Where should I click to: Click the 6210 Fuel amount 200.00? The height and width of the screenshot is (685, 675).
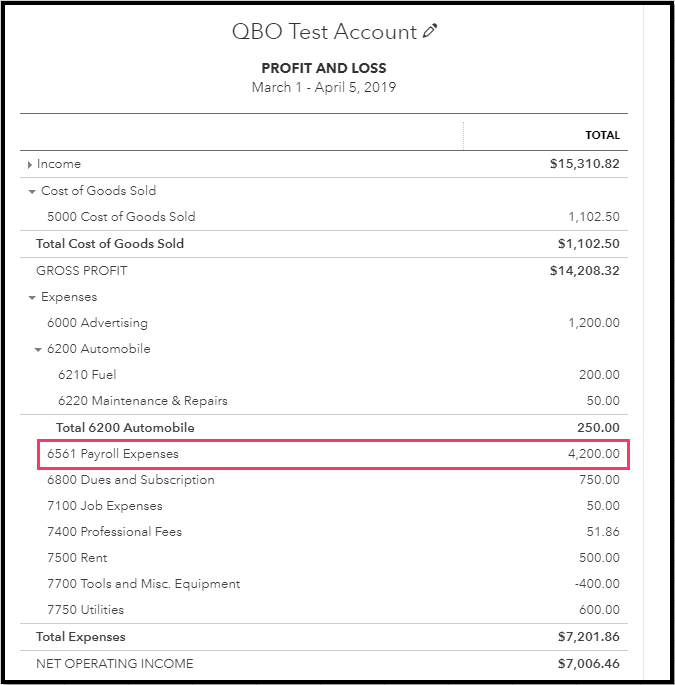pos(599,375)
